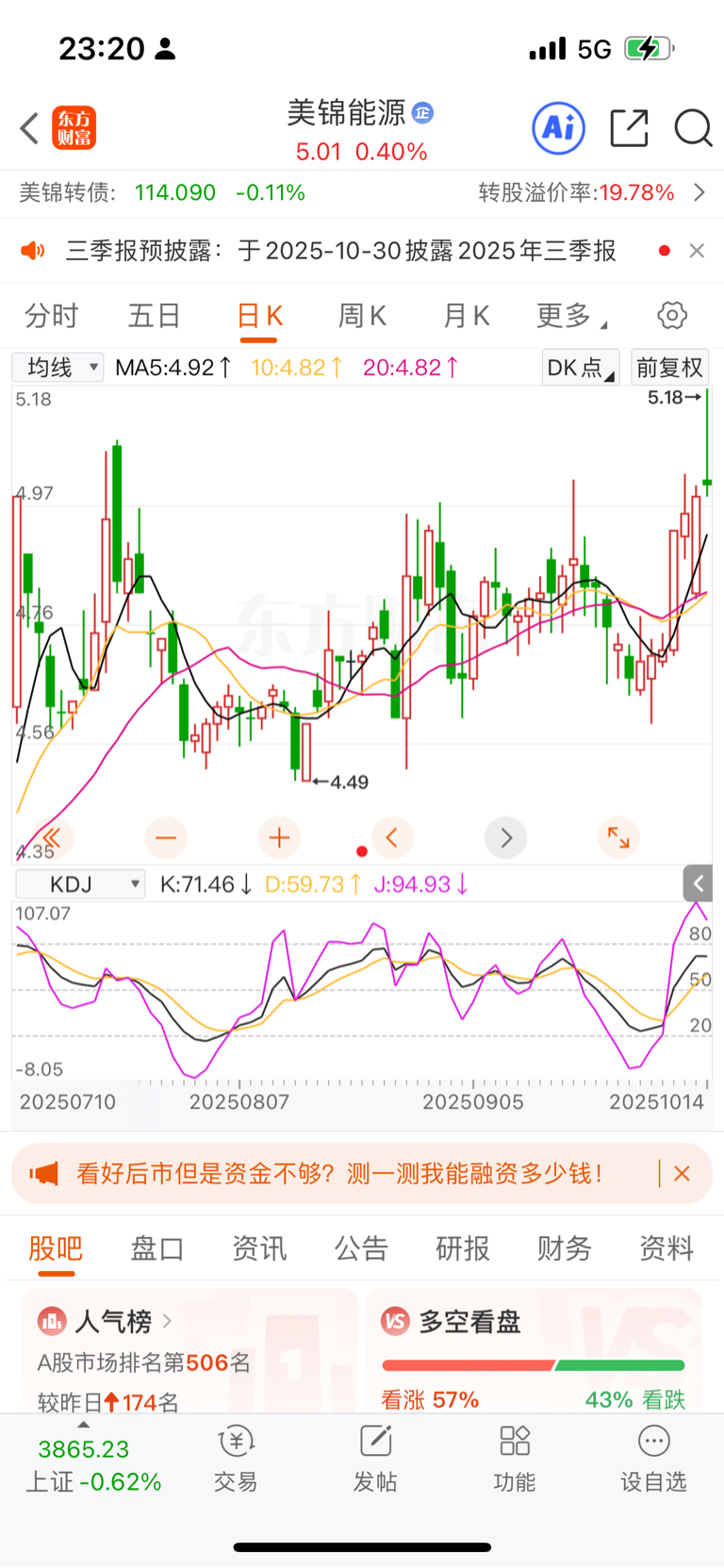Tap 美锦转债 price 114.090
Image resolution: width=724 pixels, height=1568 pixels.
[x=175, y=192]
